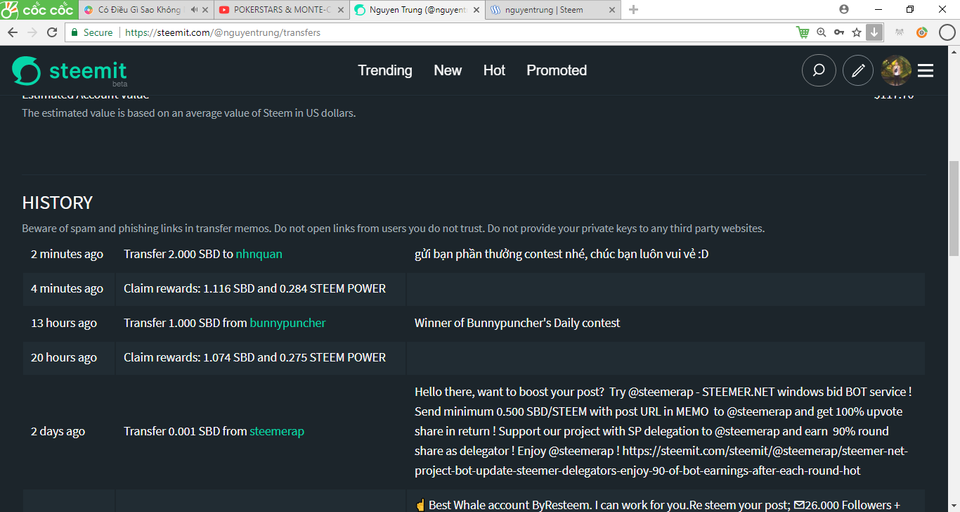Open the orange-green circular extension icon
The width and height of the screenshot is (960, 512).
click(x=921, y=32)
